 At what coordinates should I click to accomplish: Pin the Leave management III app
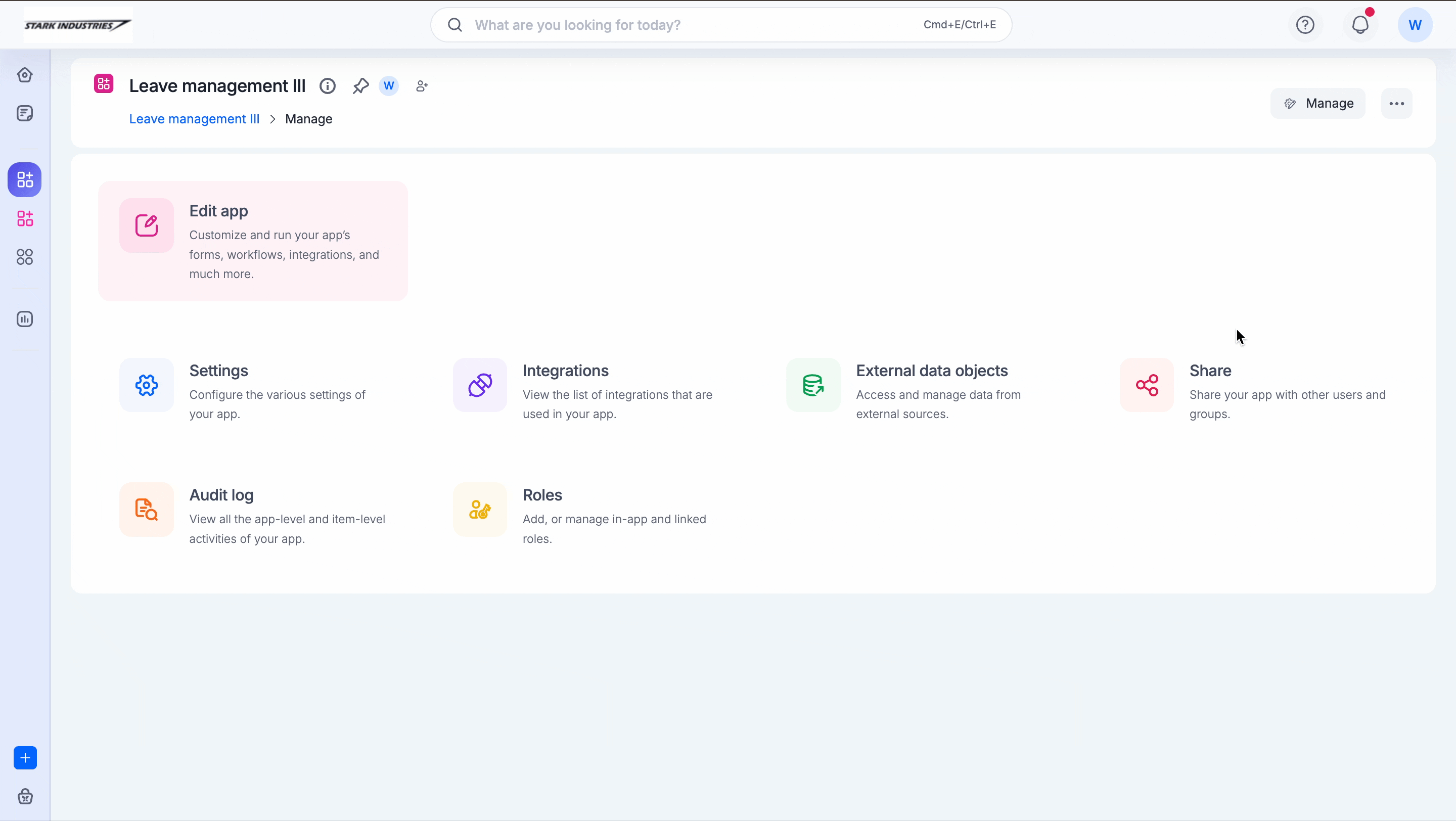click(x=360, y=86)
